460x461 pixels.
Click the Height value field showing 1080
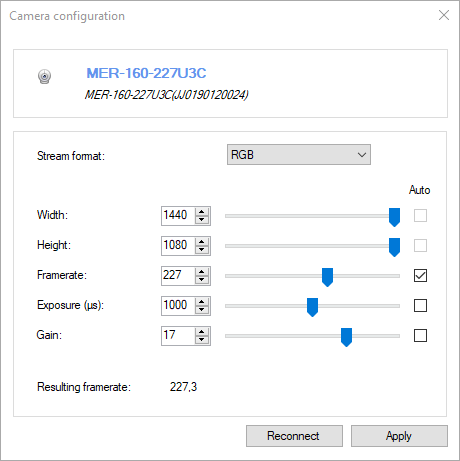coord(178,246)
